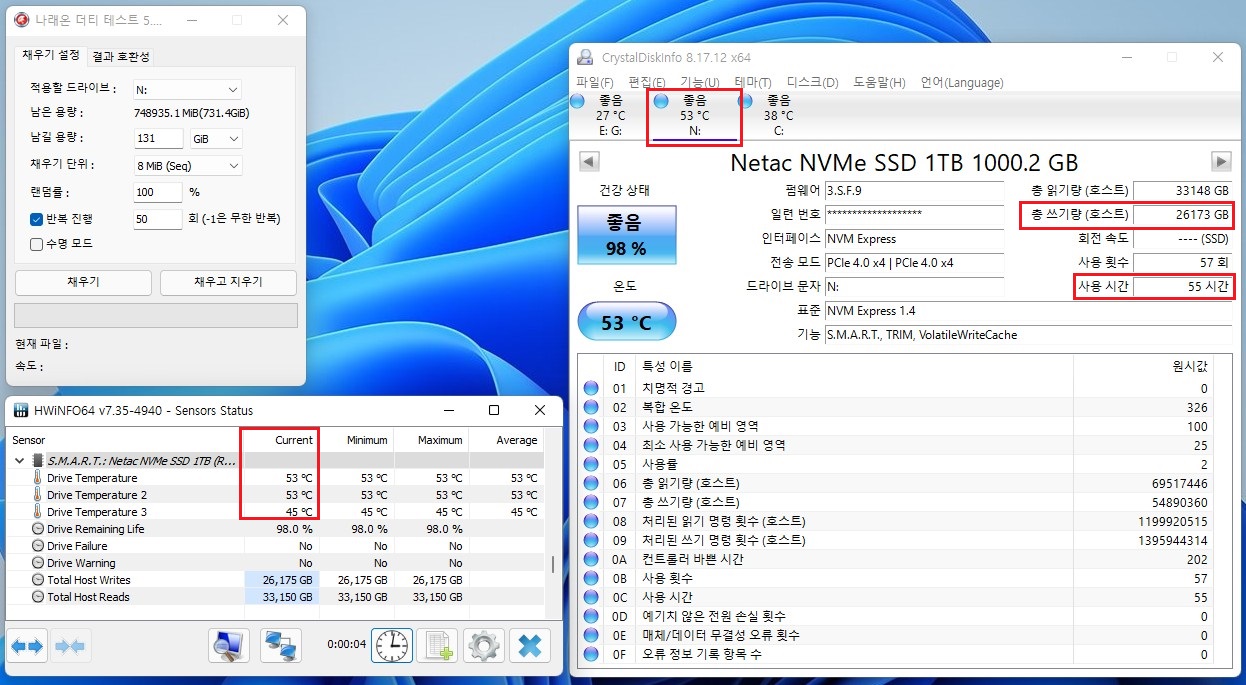Open the GiB unit dropdown
This screenshot has height=685, width=1246.
217,138
